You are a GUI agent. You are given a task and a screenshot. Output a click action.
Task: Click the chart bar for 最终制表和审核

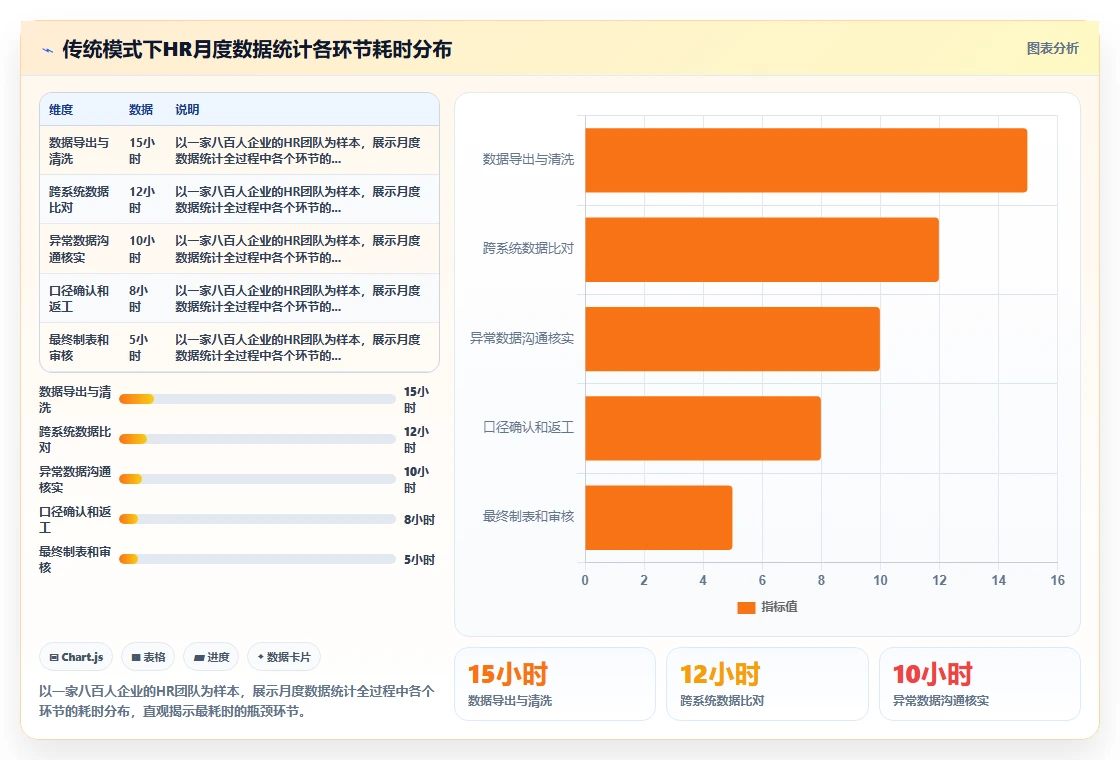(x=659, y=518)
